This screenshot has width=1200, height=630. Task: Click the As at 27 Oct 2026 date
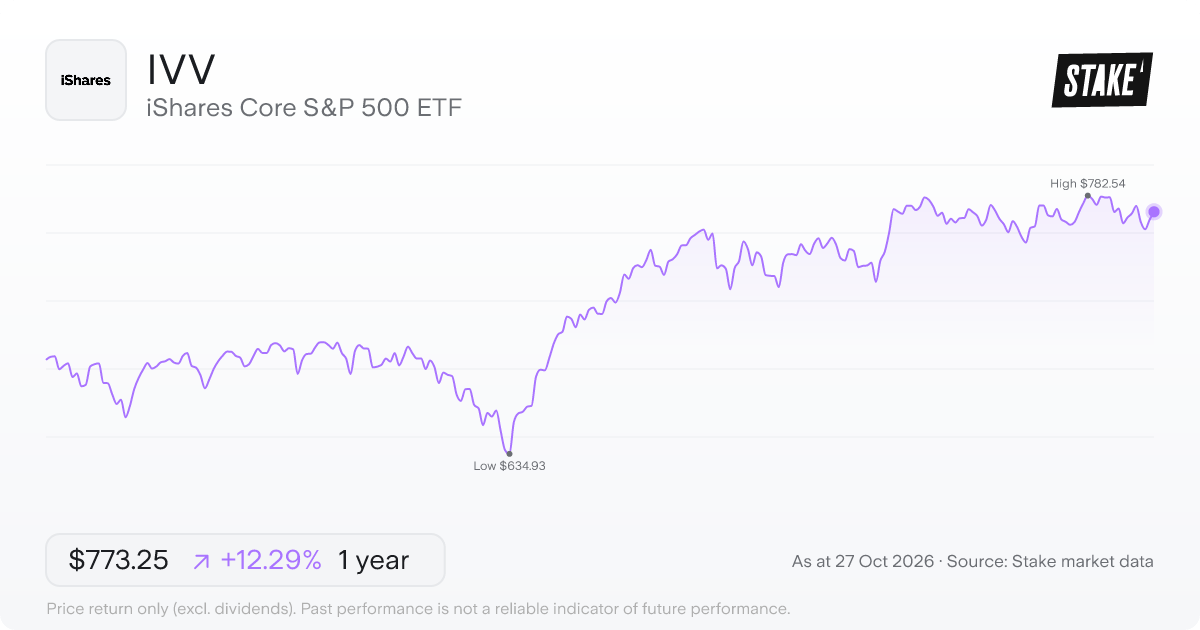pos(863,562)
